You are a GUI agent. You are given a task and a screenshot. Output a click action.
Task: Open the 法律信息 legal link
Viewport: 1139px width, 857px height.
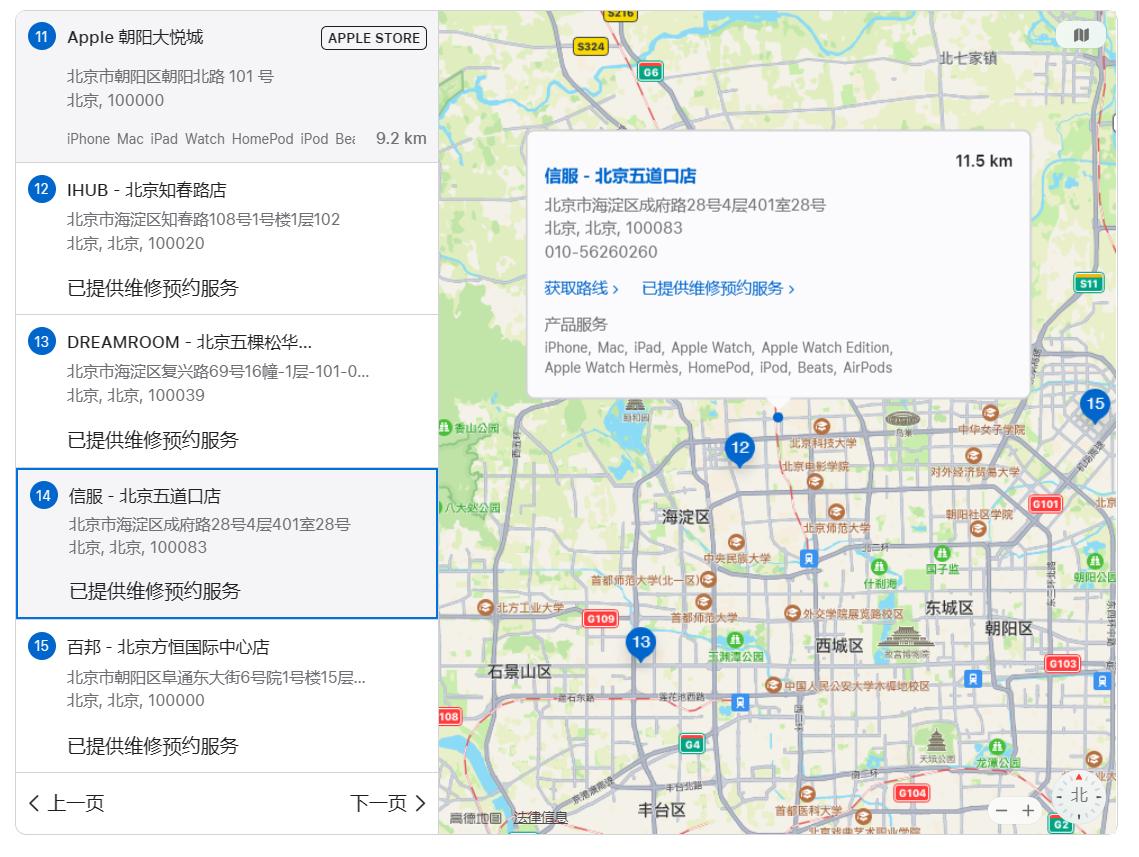tap(540, 818)
